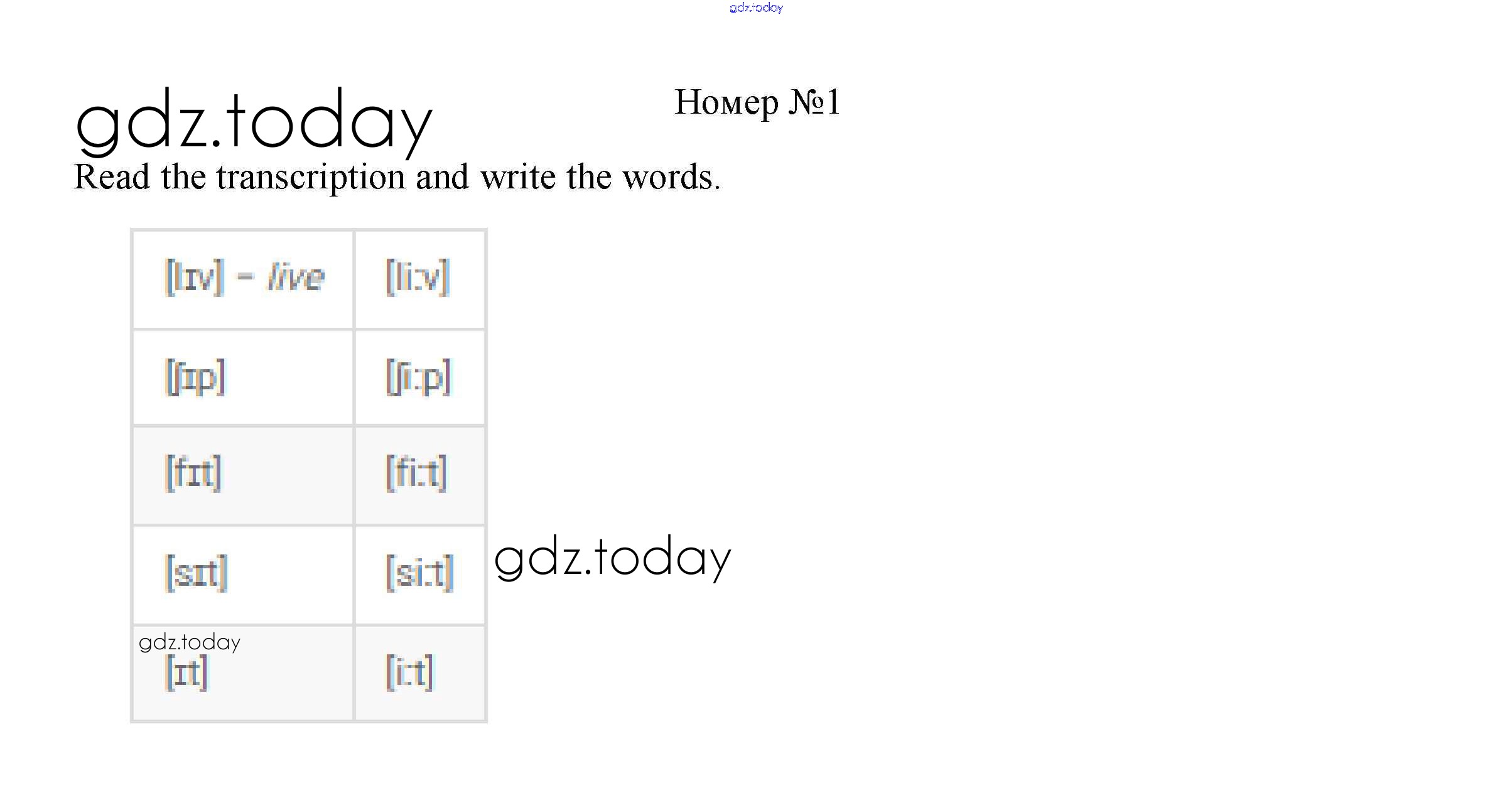
Task: Select the [lɪv] transcription in the first row
Action: 194,277
